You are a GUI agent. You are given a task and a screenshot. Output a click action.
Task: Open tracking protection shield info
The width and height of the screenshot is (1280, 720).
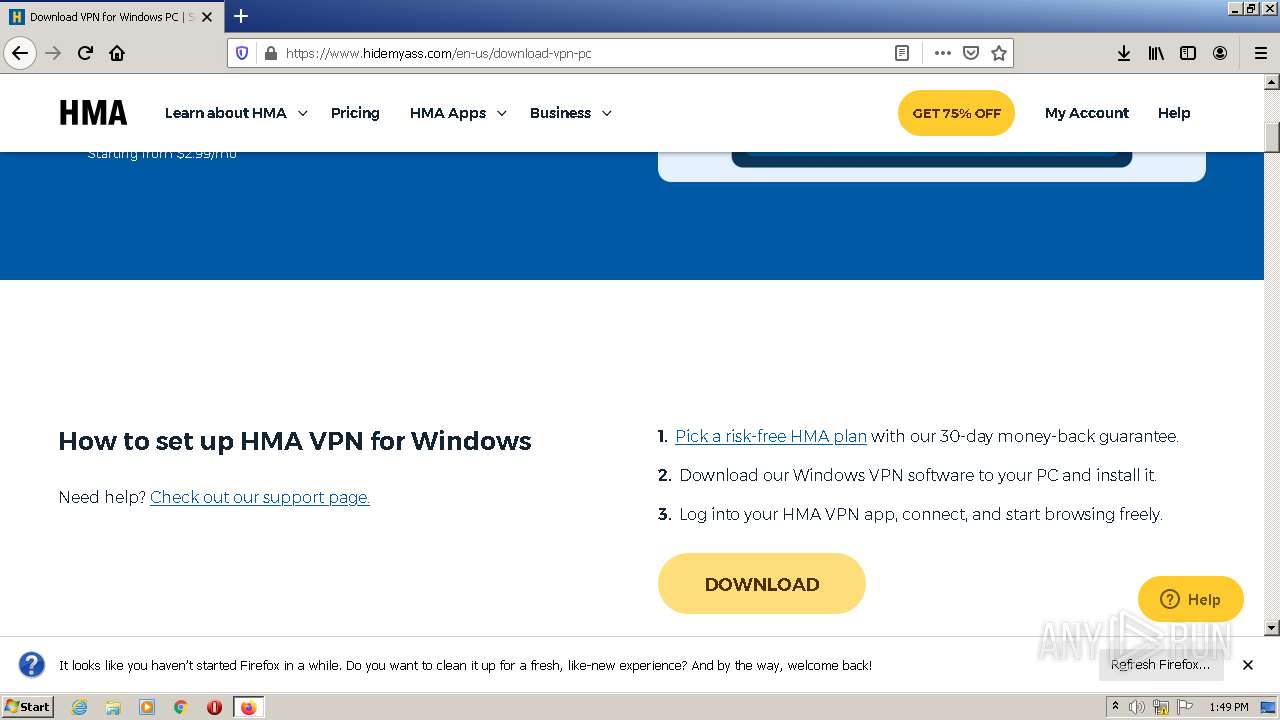[242, 53]
